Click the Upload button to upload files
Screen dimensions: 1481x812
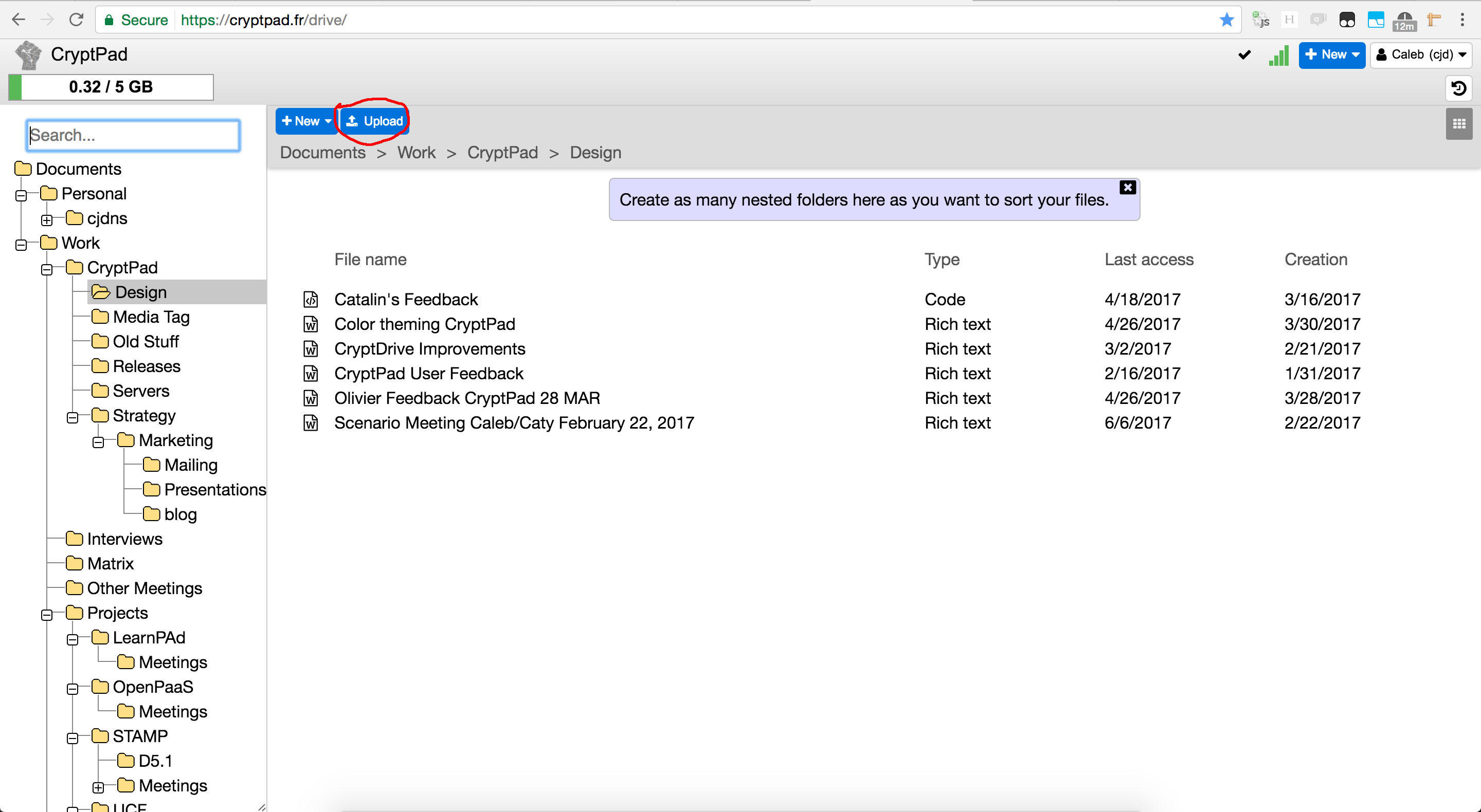pos(376,121)
